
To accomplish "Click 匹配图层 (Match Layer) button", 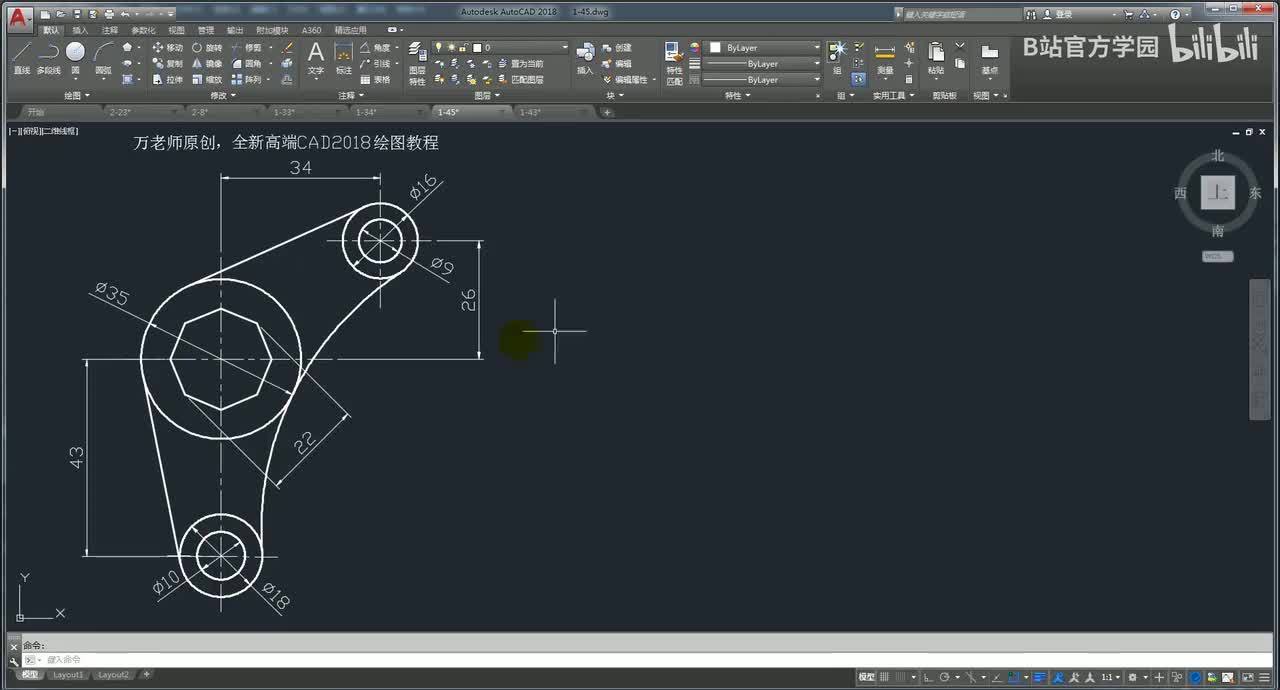I will point(520,79).
